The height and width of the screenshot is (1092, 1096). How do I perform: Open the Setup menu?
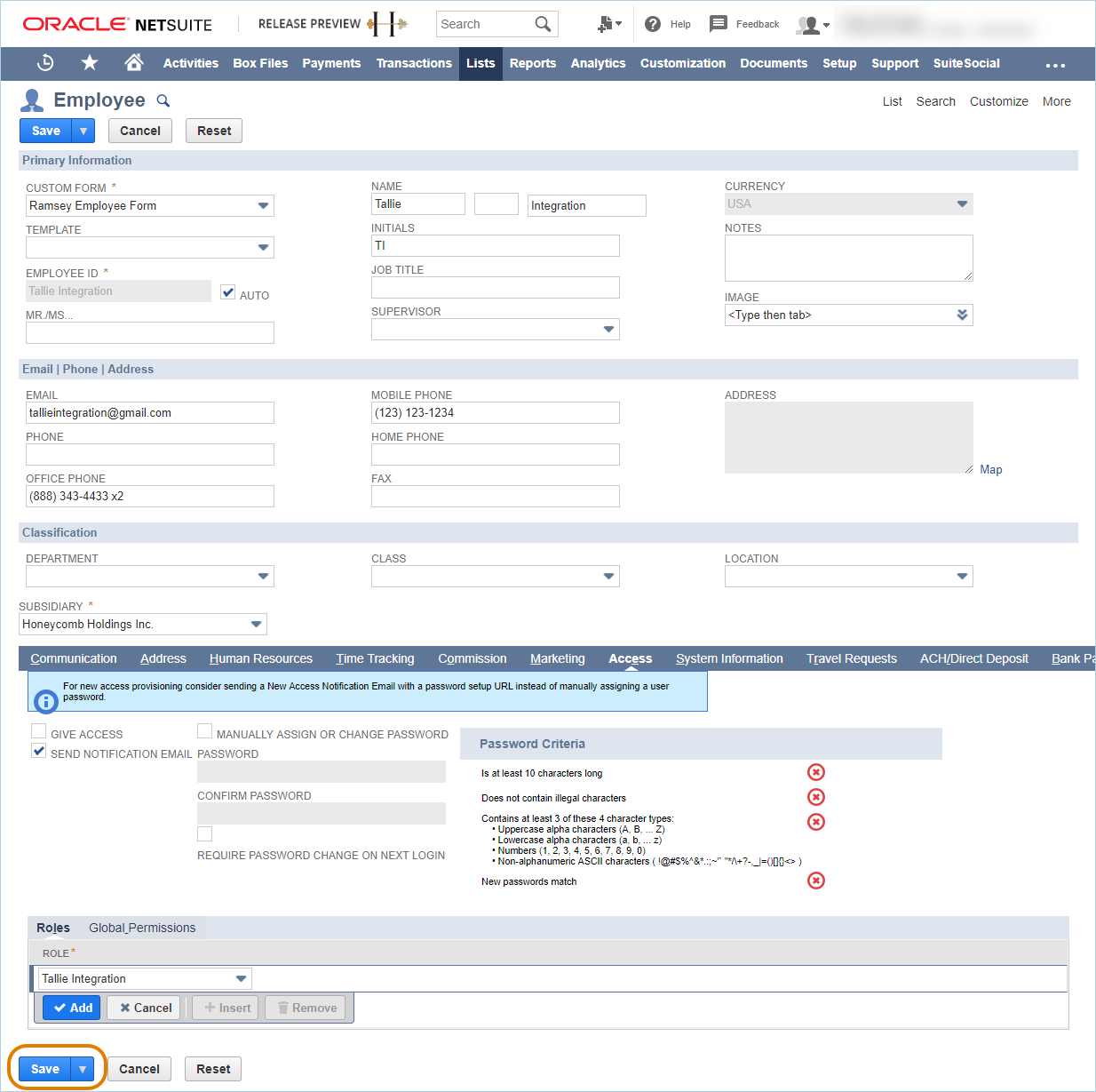click(x=839, y=63)
